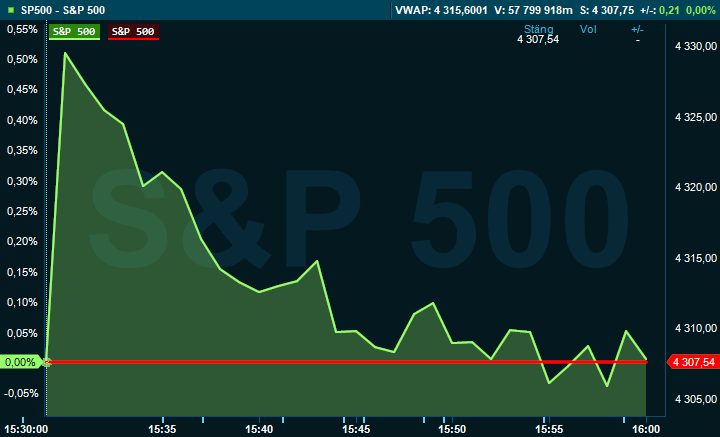Click the 4 330,00 price axis label
Screen dimensions: 720x437
696,46
